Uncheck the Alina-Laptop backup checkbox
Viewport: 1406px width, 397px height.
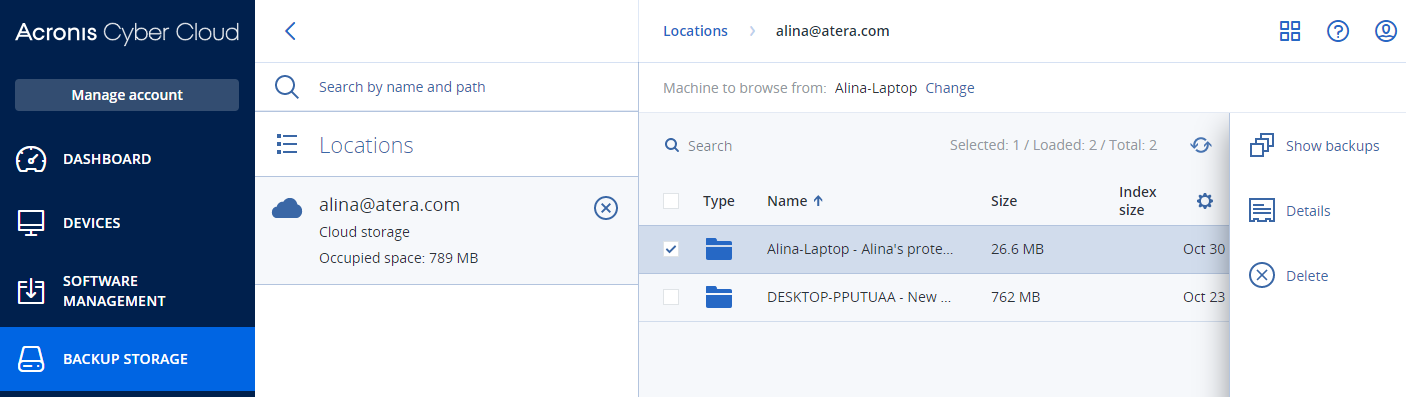click(671, 249)
